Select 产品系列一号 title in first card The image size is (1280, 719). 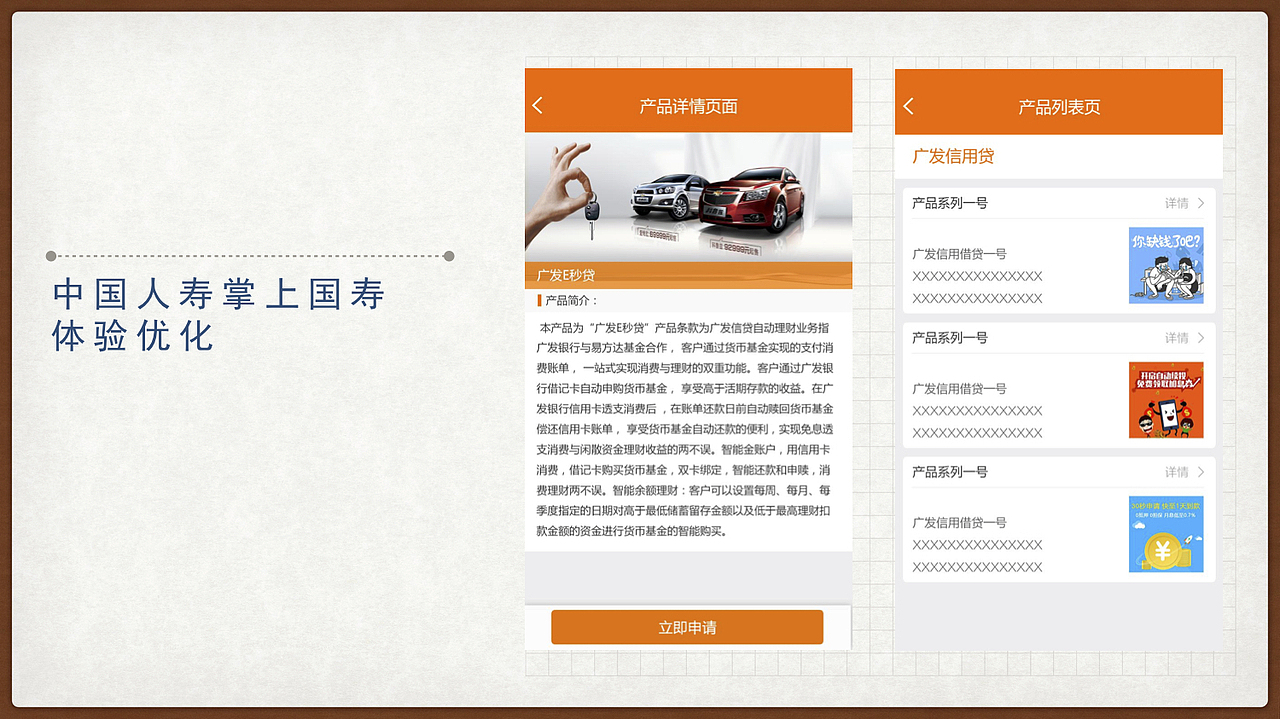click(950, 203)
